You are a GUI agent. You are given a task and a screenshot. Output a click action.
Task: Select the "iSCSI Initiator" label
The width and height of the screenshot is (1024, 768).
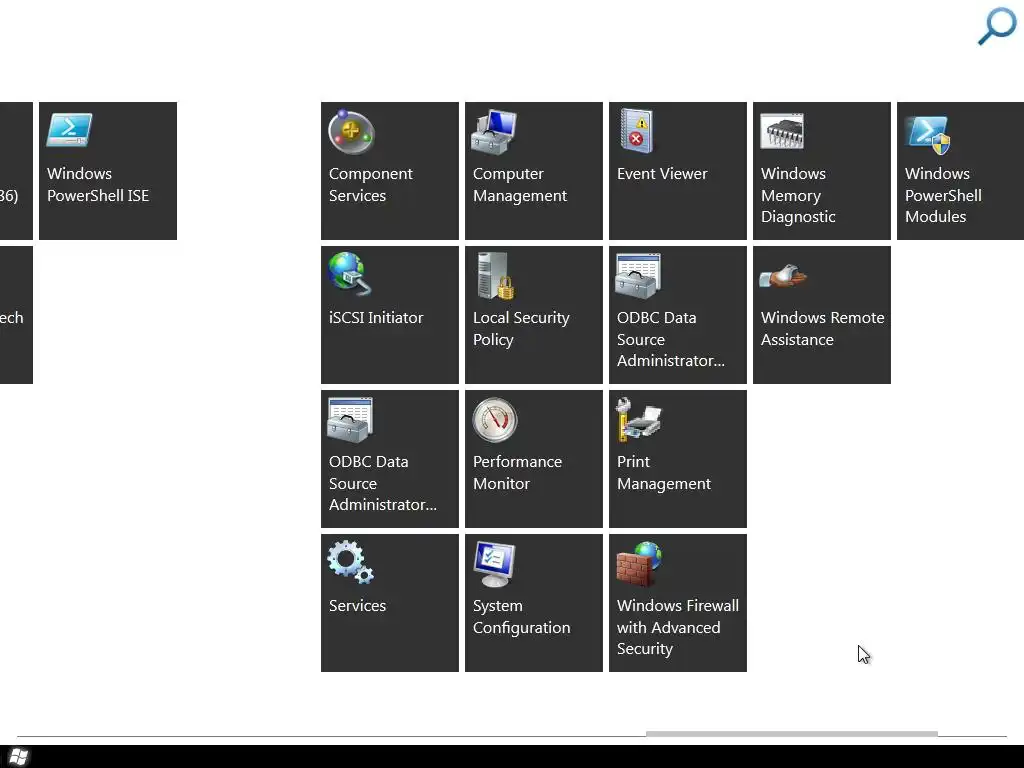coord(376,317)
